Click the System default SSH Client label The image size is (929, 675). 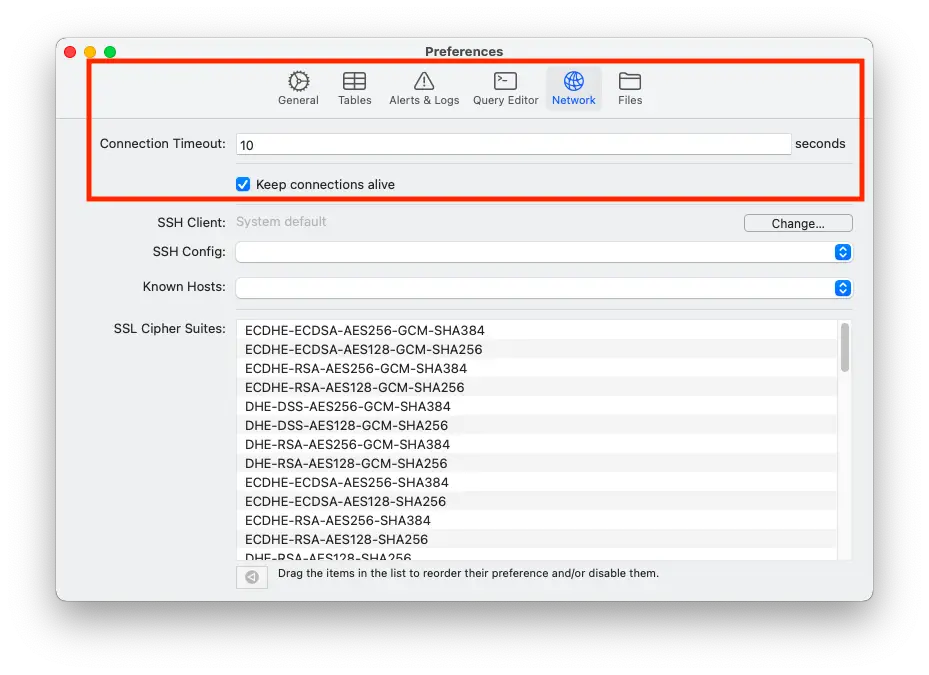coord(281,222)
